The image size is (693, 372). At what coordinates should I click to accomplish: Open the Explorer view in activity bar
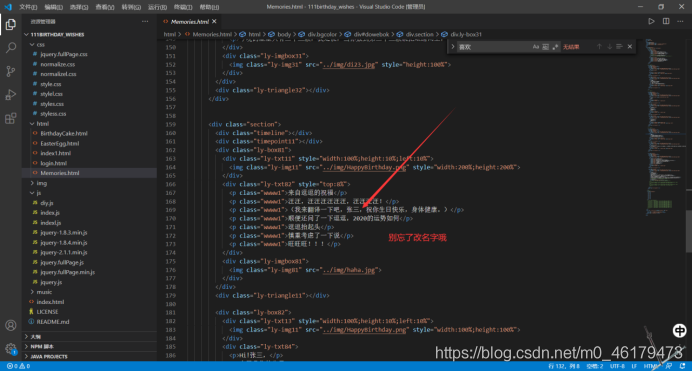click(11, 24)
